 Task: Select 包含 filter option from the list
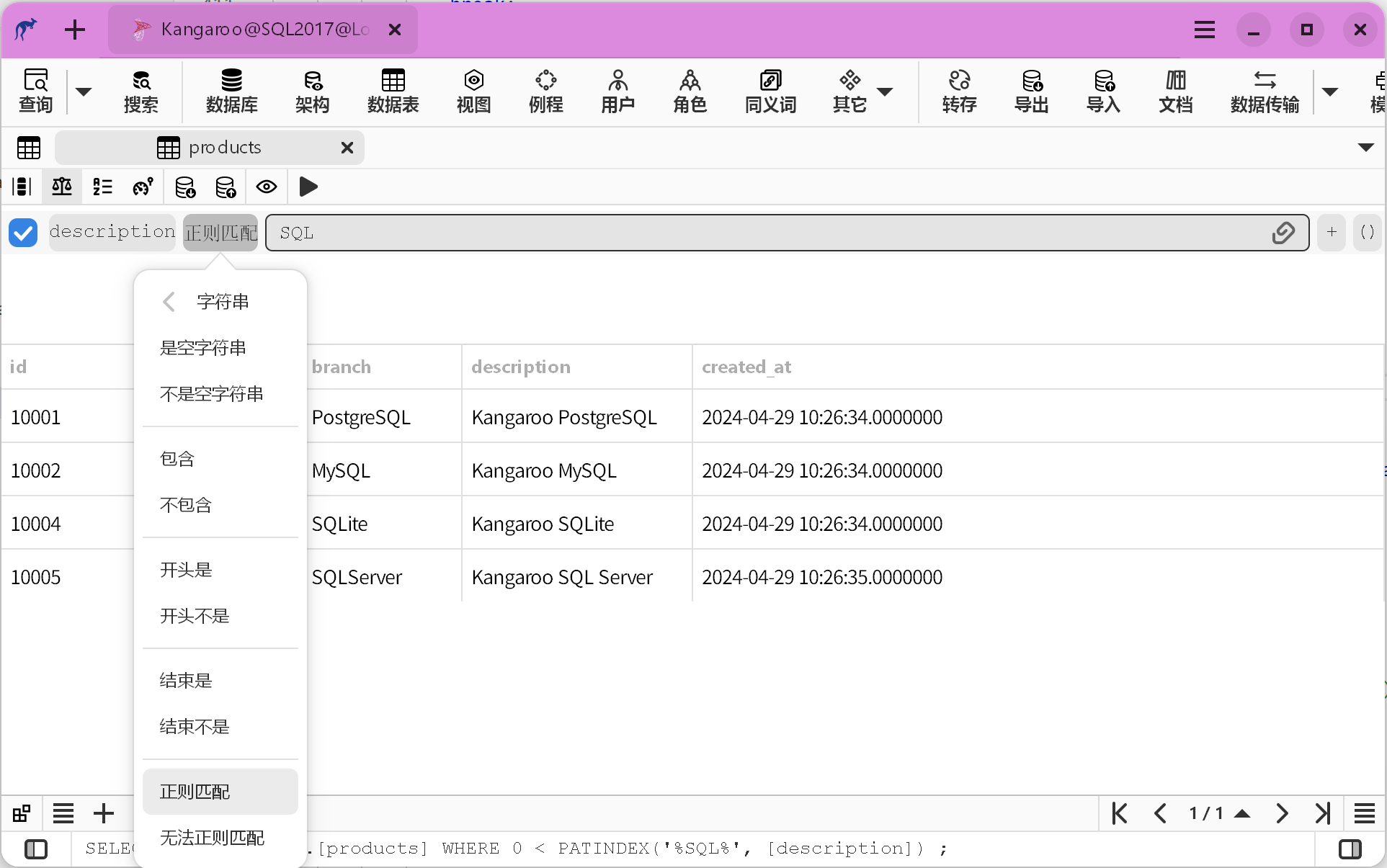(x=177, y=458)
